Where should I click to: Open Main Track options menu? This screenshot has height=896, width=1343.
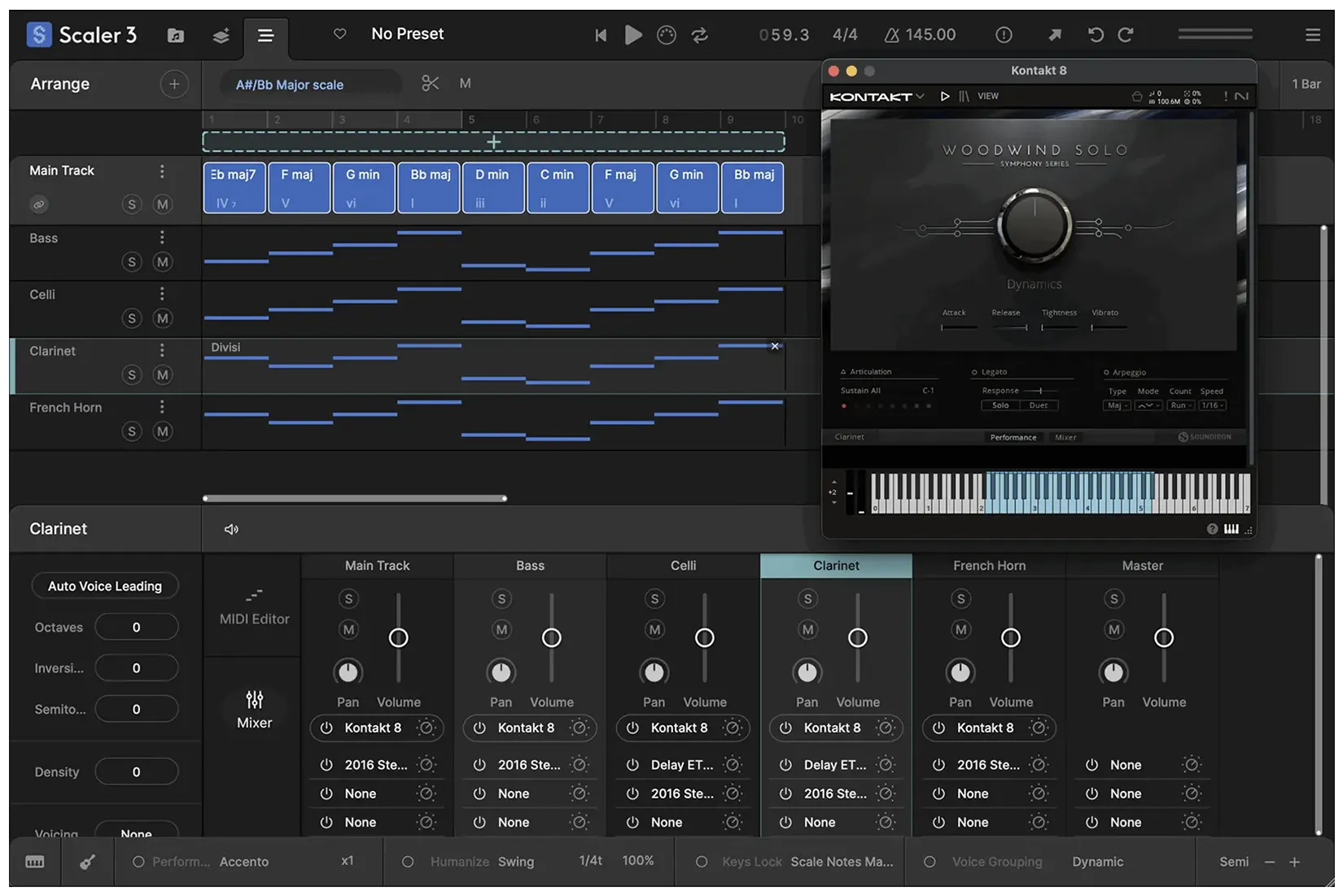(x=162, y=171)
